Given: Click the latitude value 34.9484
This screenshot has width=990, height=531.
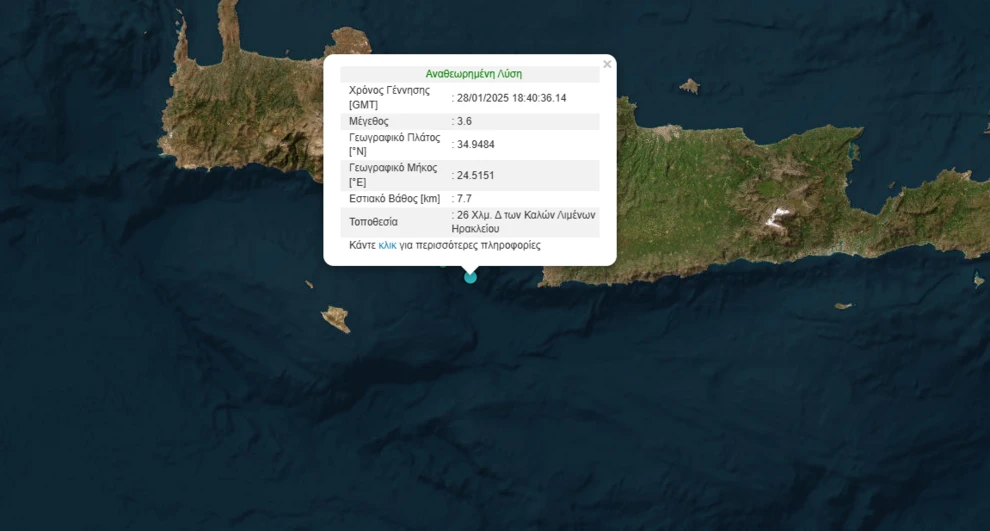Looking at the screenshot, I should point(475,144).
